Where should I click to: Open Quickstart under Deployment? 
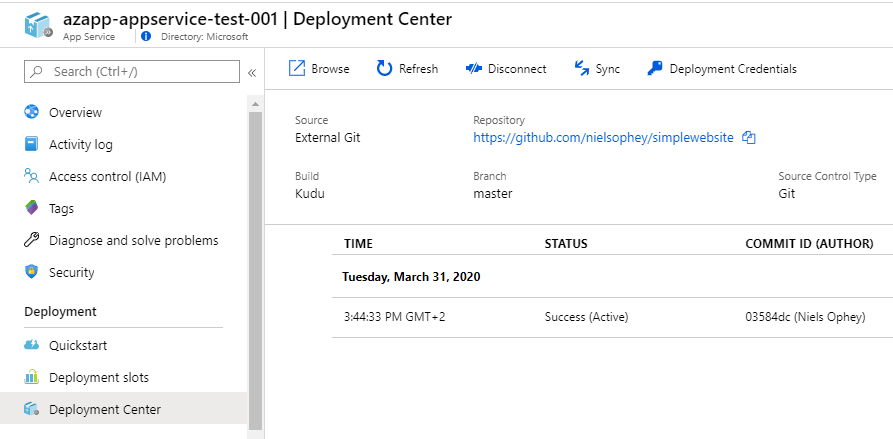pyautogui.click(x=78, y=346)
